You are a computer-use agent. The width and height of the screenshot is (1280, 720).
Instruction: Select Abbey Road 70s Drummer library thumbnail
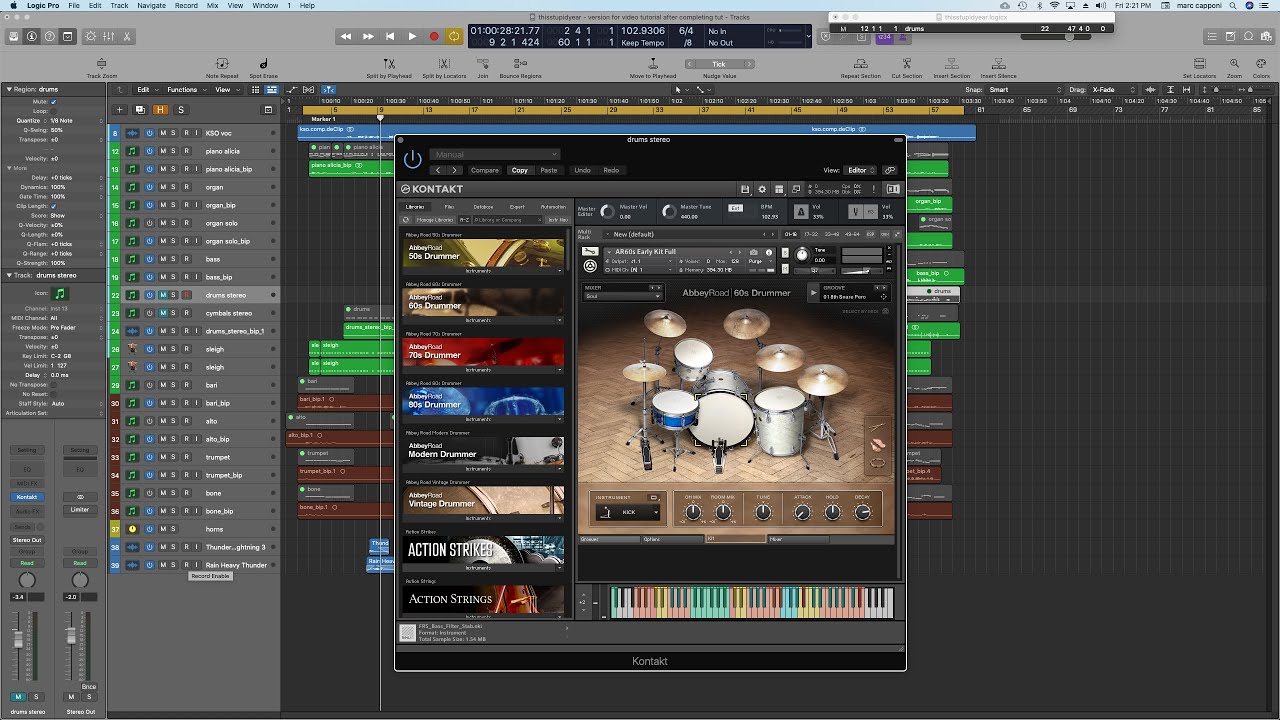point(483,352)
